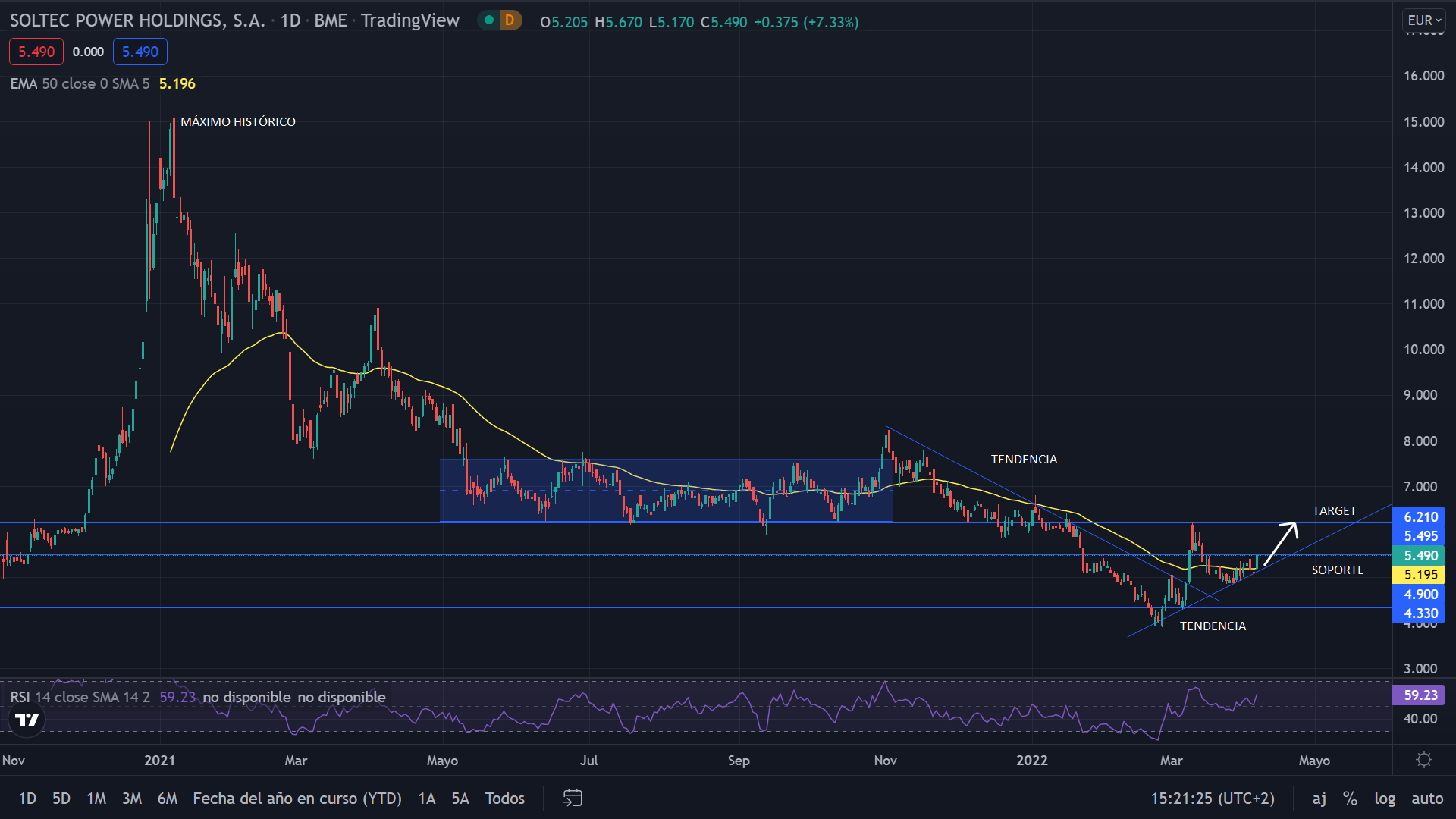This screenshot has width=1456, height=819.
Task: Select the 1M time range
Action: tap(96, 798)
